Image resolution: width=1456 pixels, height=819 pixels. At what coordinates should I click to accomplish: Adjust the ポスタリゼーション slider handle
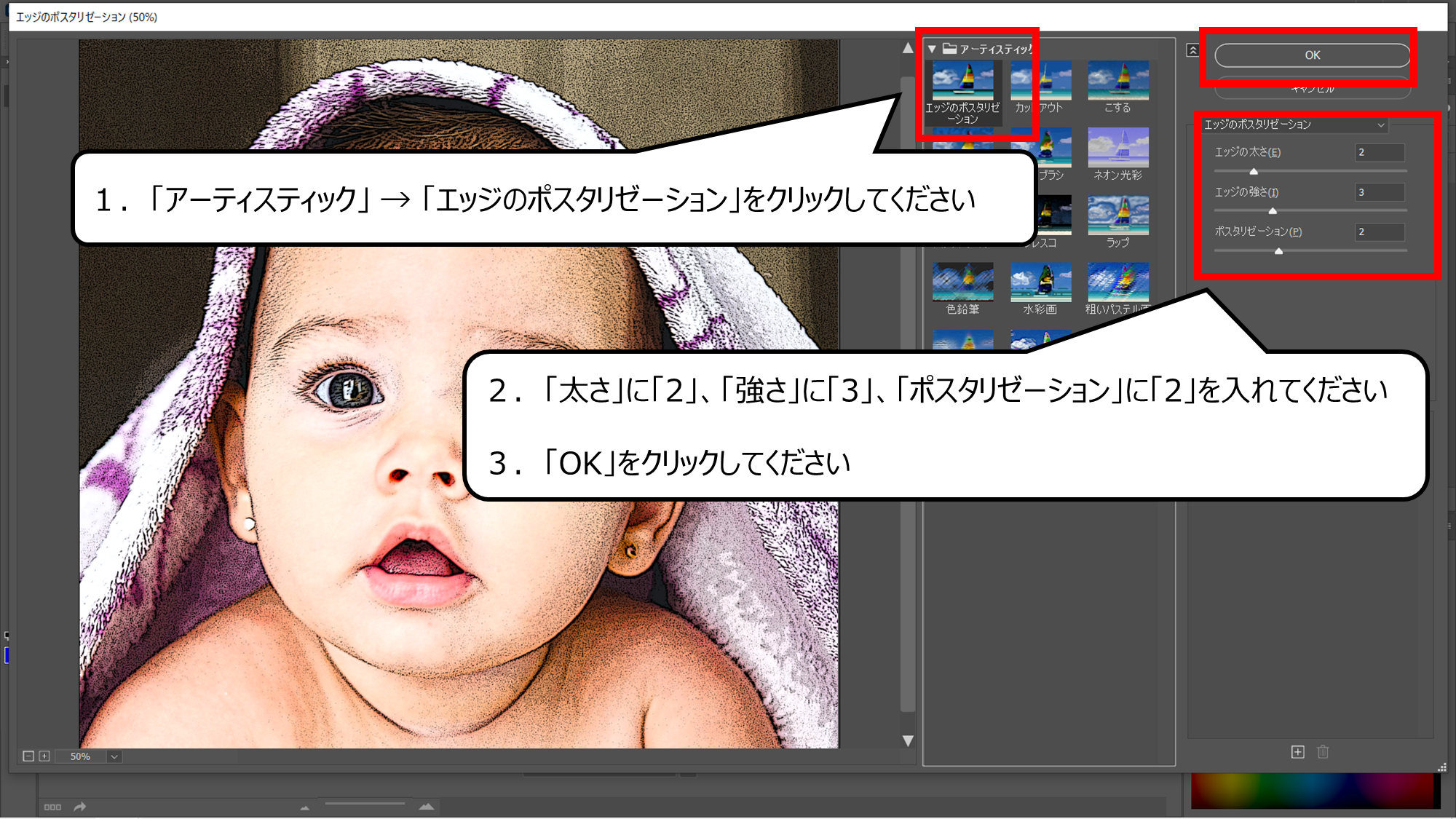click(x=1278, y=251)
